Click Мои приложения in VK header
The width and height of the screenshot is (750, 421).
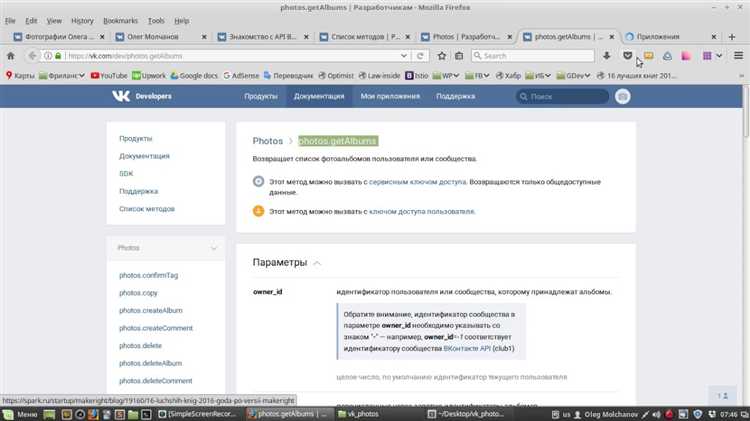click(x=390, y=96)
